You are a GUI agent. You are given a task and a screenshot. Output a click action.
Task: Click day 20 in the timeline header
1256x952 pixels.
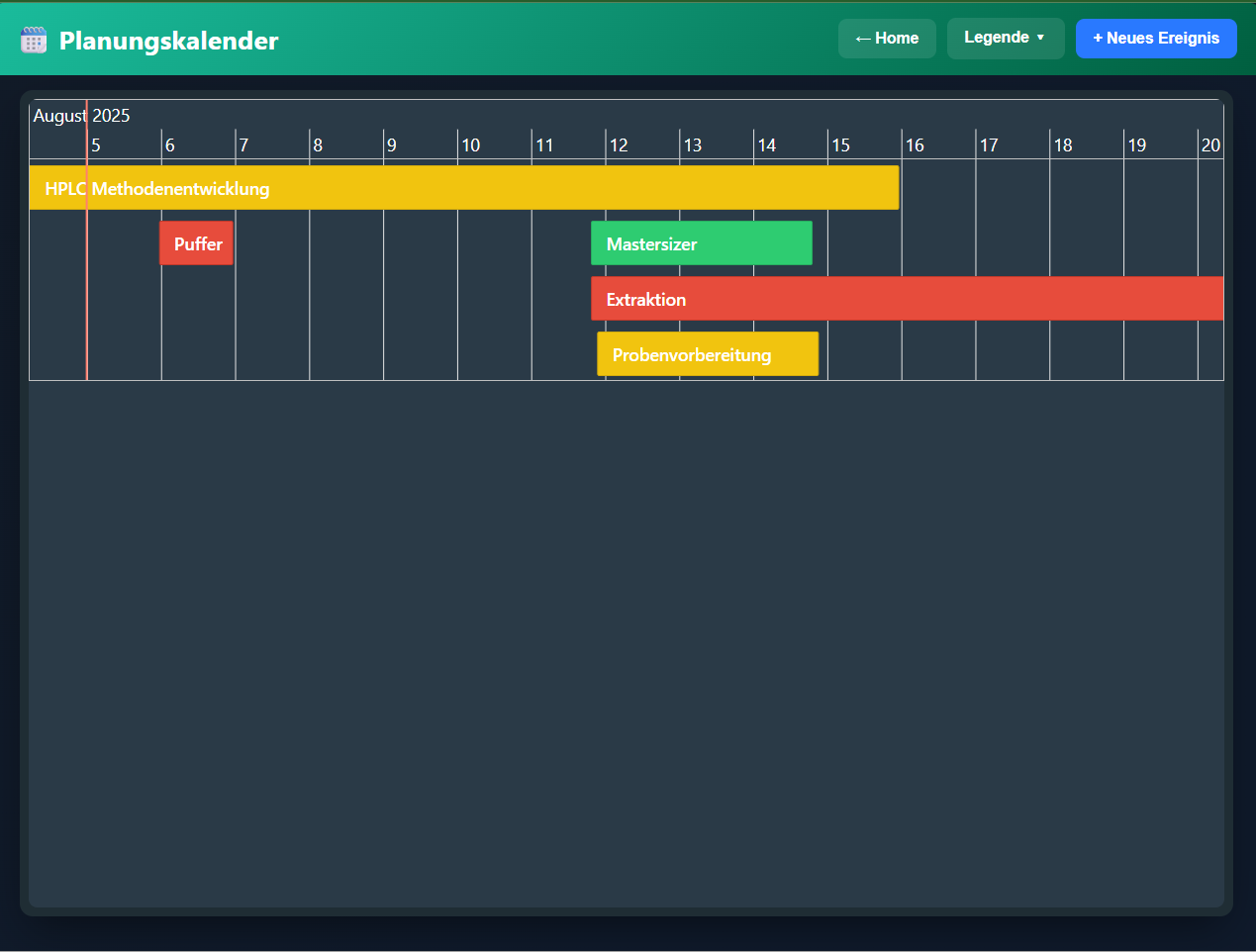point(1210,145)
